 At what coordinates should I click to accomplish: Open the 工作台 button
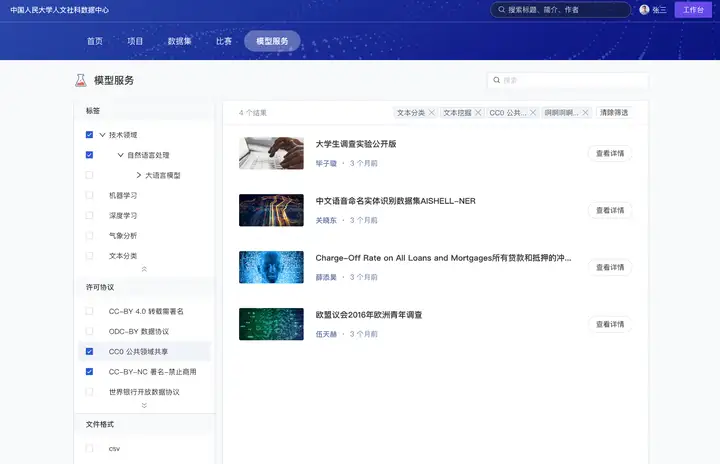(693, 10)
